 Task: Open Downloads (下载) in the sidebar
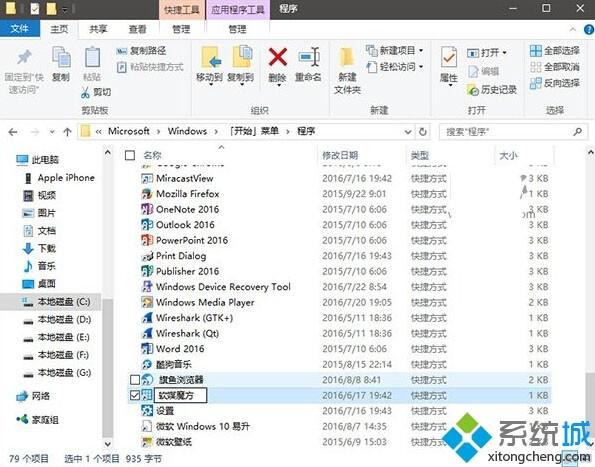coord(39,248)
